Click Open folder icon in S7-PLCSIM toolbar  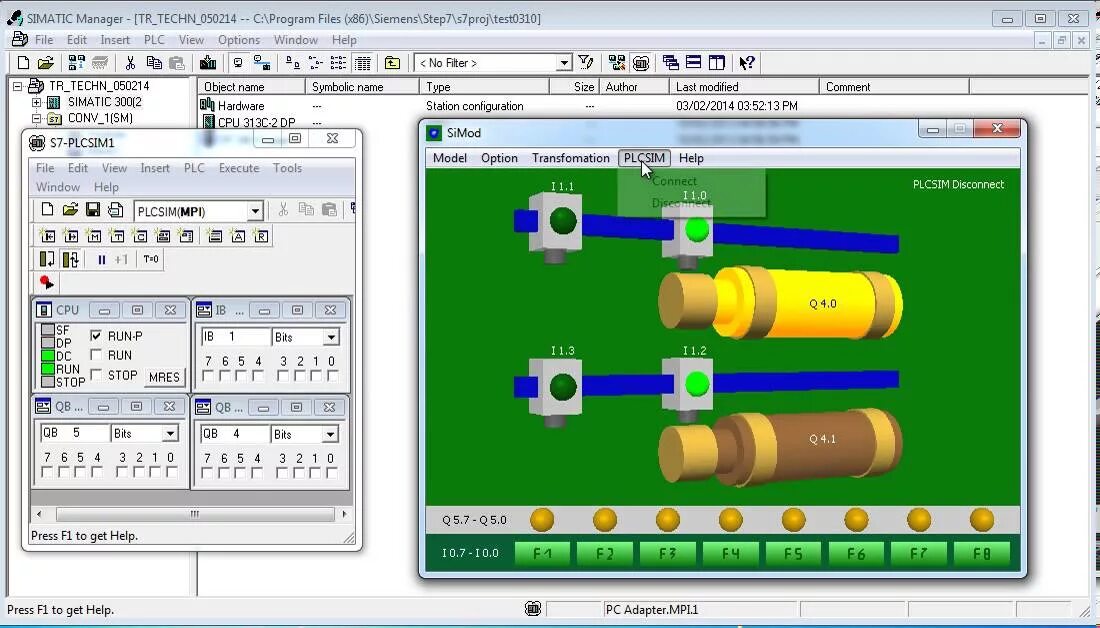pyautogui.click(x=70, y=210)
